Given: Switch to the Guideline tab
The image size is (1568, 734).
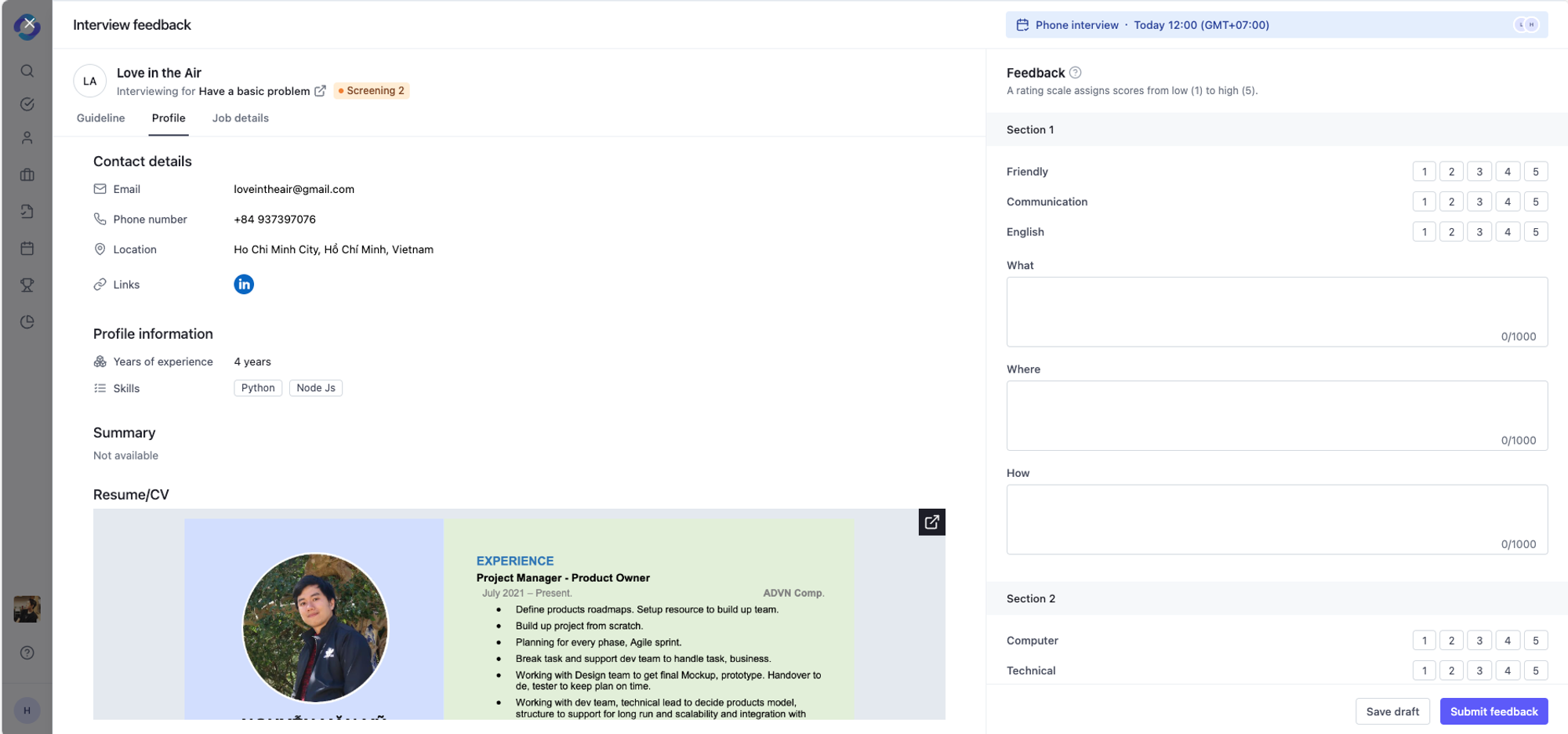Looking at the screenshot, I should tap(100, 118).
